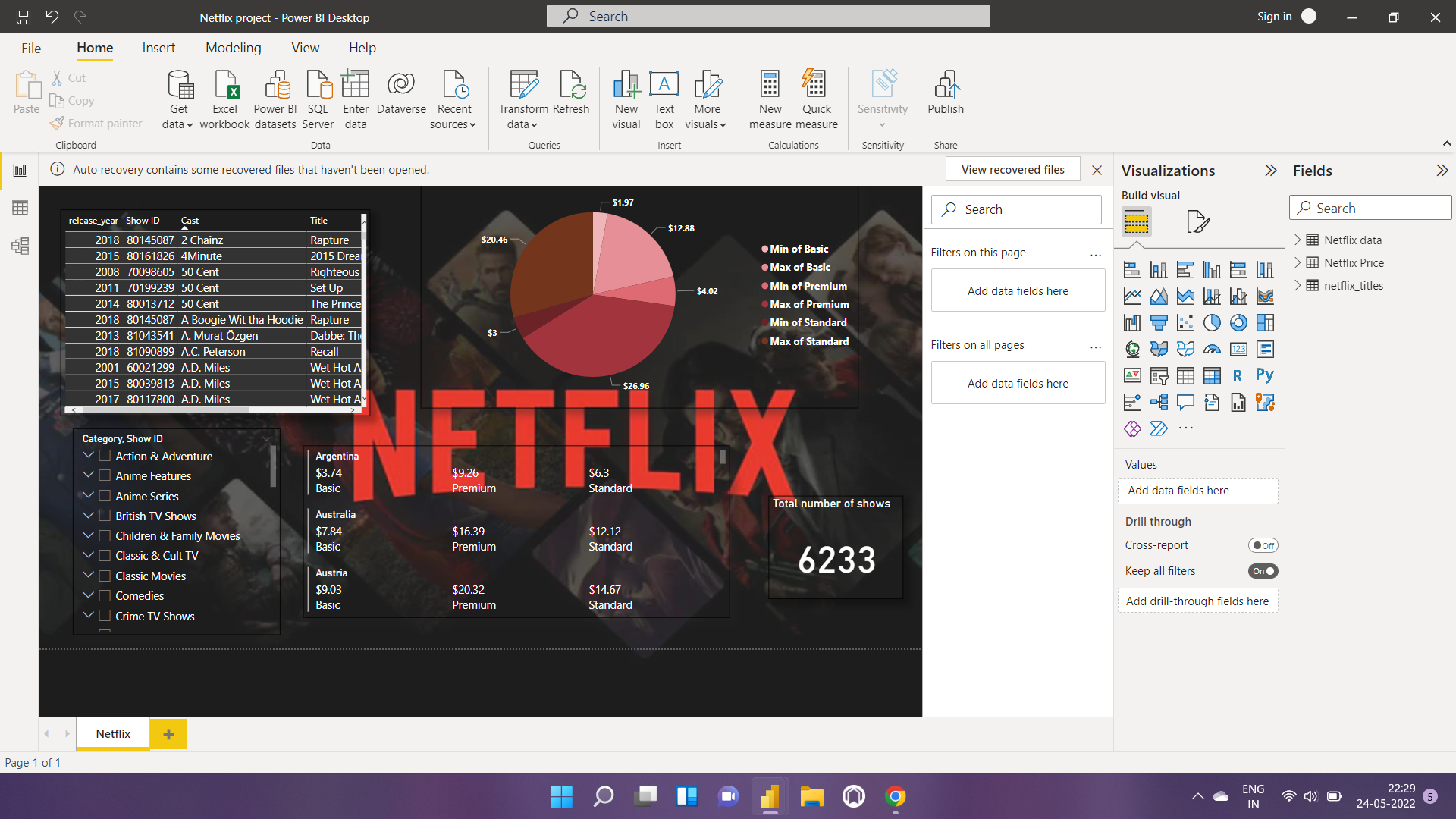This screenshot has height=819, width=1456.
Task: Click the View recovered files button
Action: pyautogui.click(x=1012, y=169)
